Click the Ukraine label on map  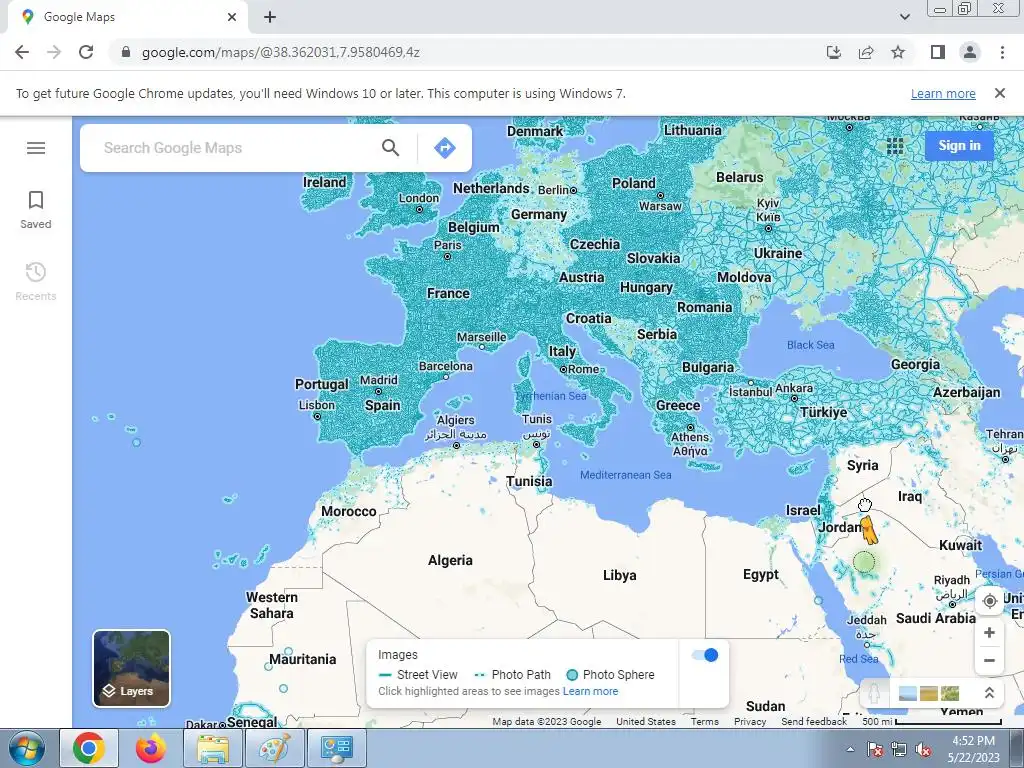pyautogui.click(x=778, y=253)
